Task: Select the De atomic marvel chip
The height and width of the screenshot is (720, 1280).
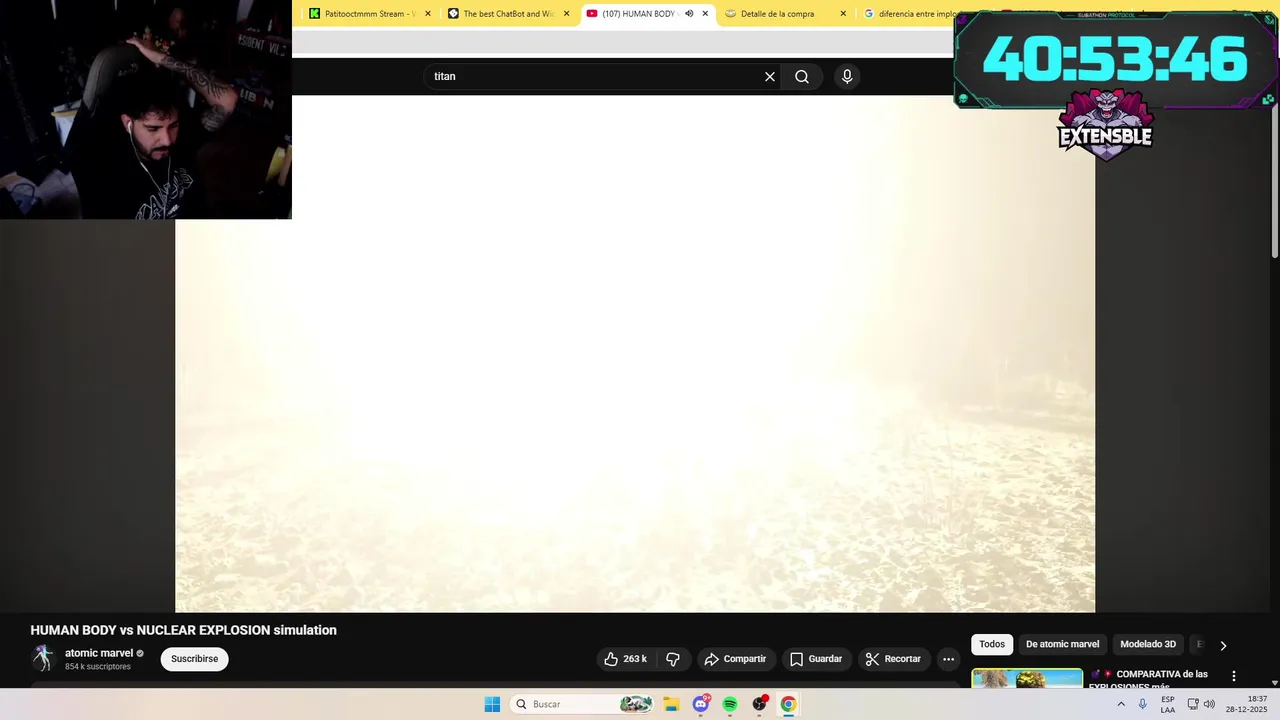Action: (x=1062, y=644)
